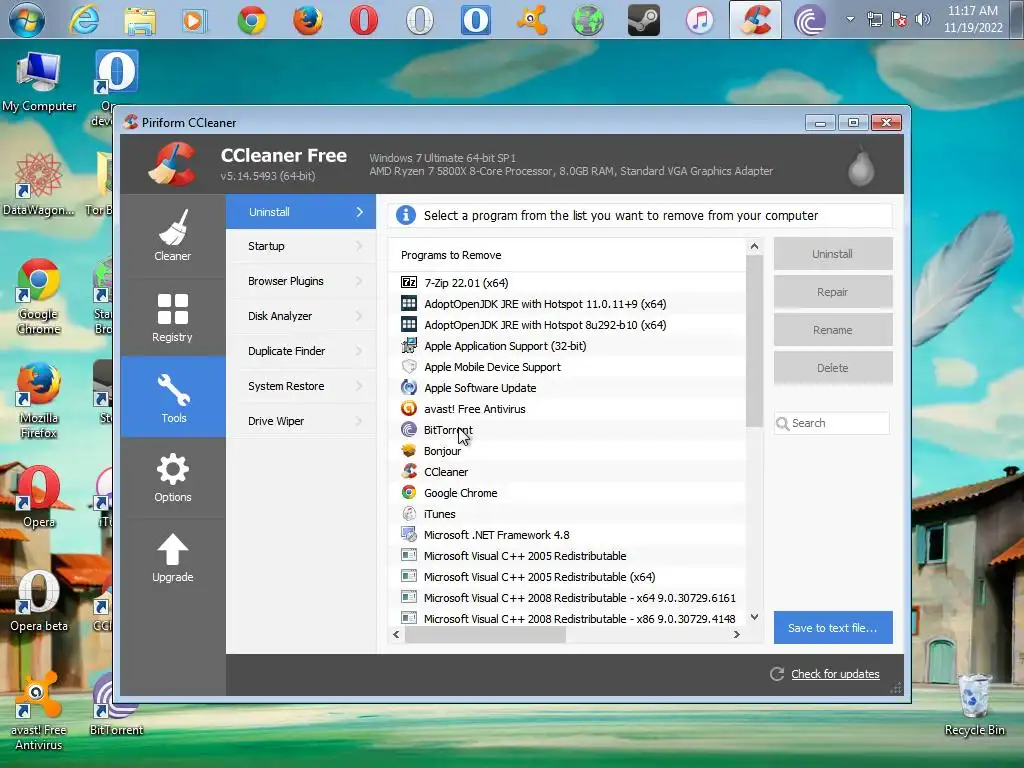Click the Microsoft .NET Framework 4.8 icon
The width and height of the screenshot is (1024, 768).
(409, 534)
